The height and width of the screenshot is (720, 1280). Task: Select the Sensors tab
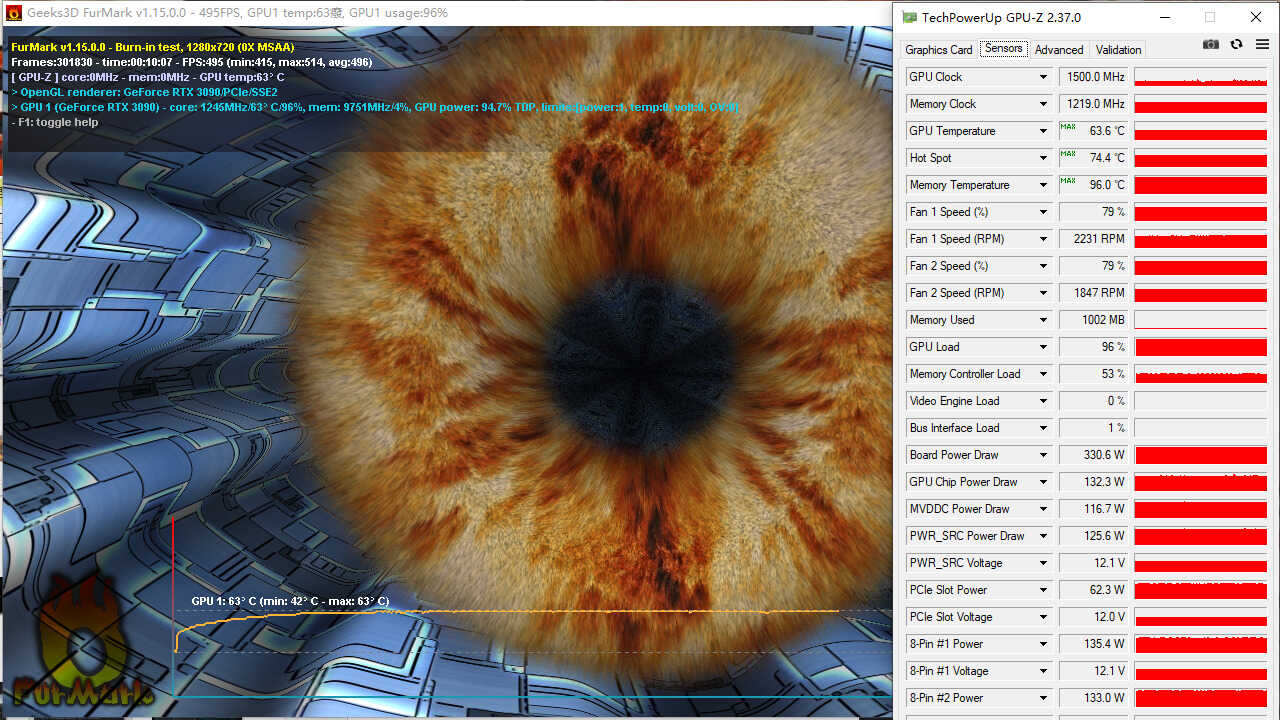(1003, 48)
